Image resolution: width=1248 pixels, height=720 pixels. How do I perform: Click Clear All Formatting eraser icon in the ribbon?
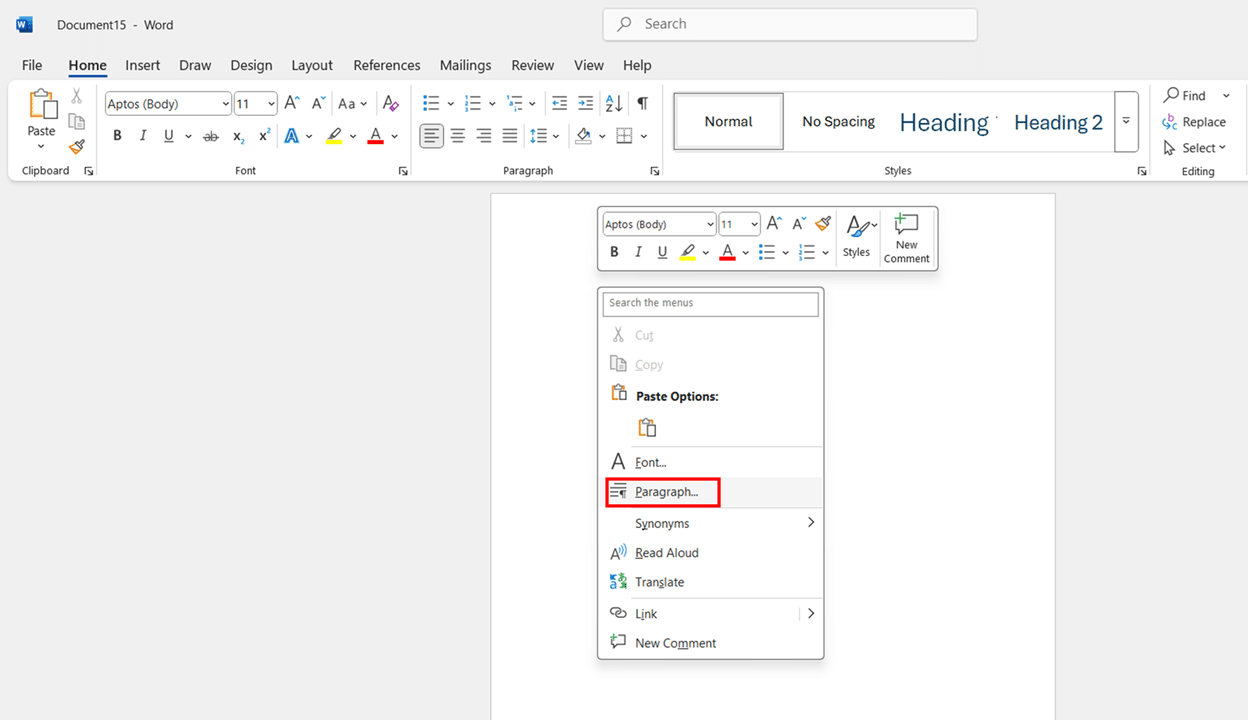pyautogui.click(x=391, y=103)
